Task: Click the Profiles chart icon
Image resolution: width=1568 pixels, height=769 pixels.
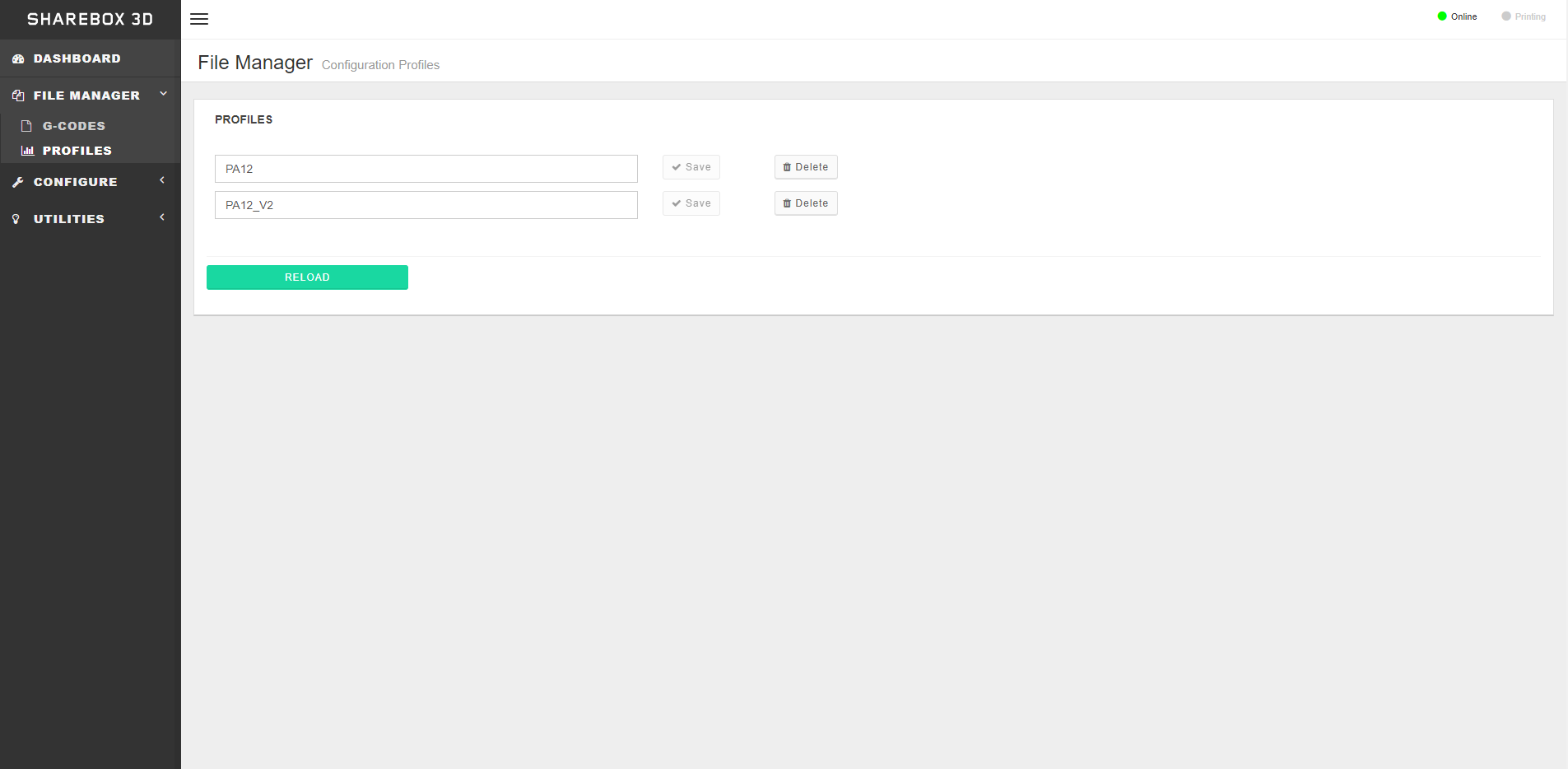Action: pos(27,151)
